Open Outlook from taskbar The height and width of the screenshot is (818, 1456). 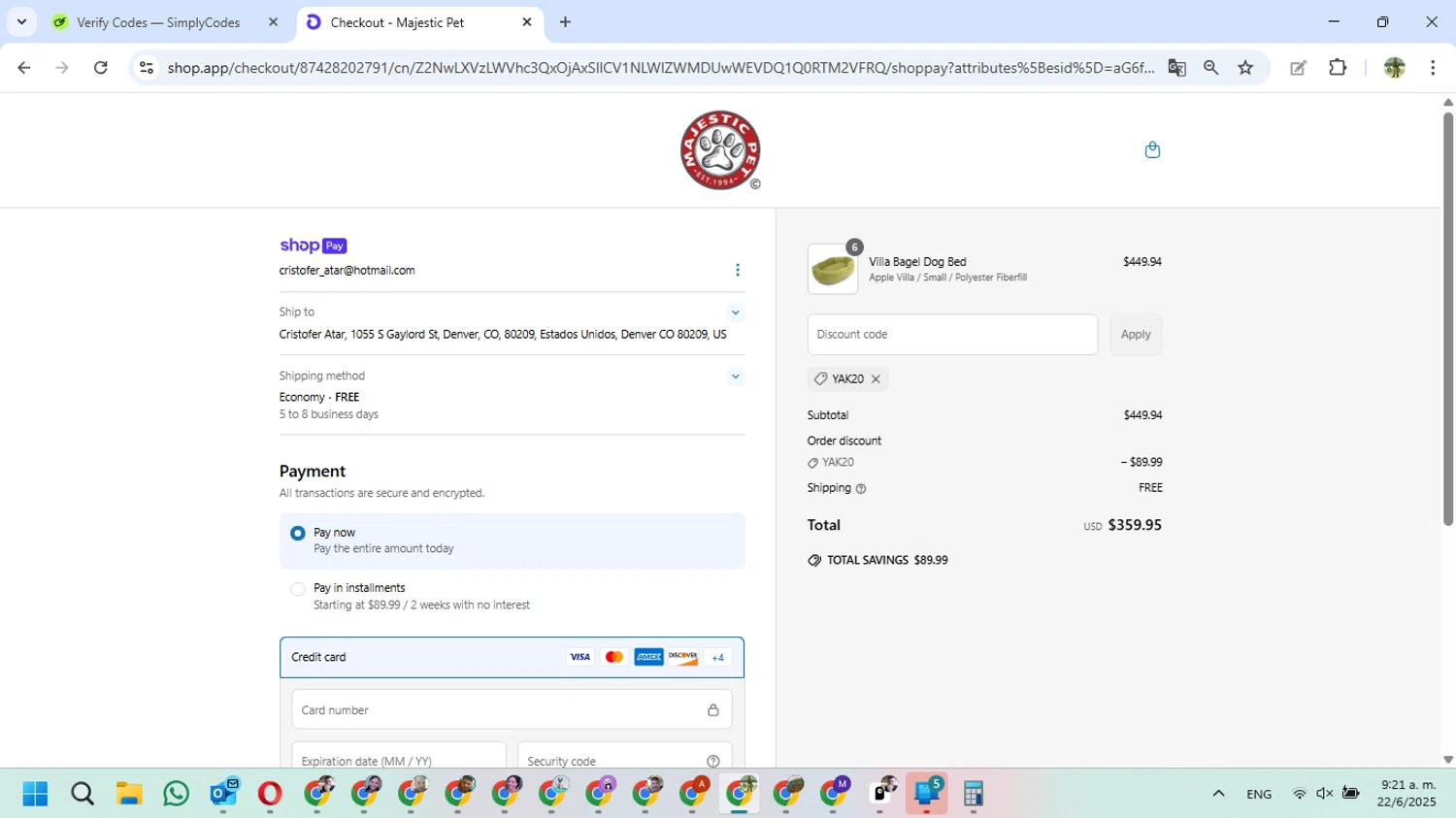[224, 794]
